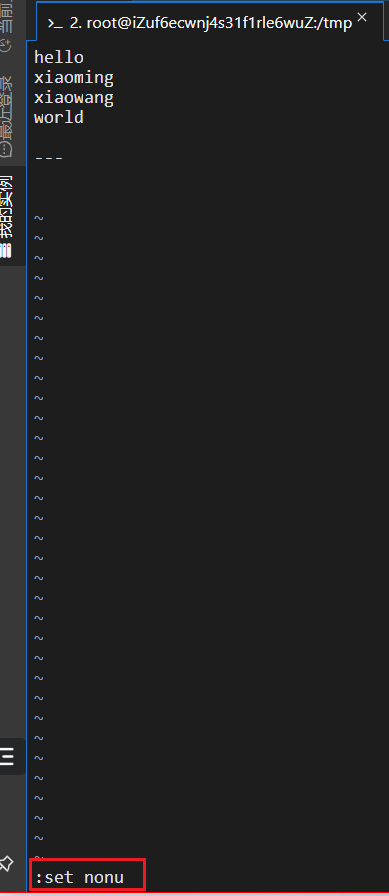Close the terminal session tab
Viewport: 389px width, 896px height.
362,17
